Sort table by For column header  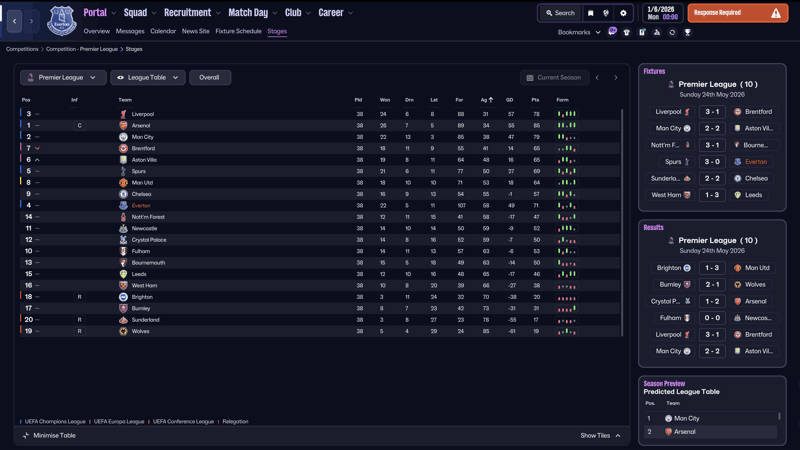[x=459, y=100]
